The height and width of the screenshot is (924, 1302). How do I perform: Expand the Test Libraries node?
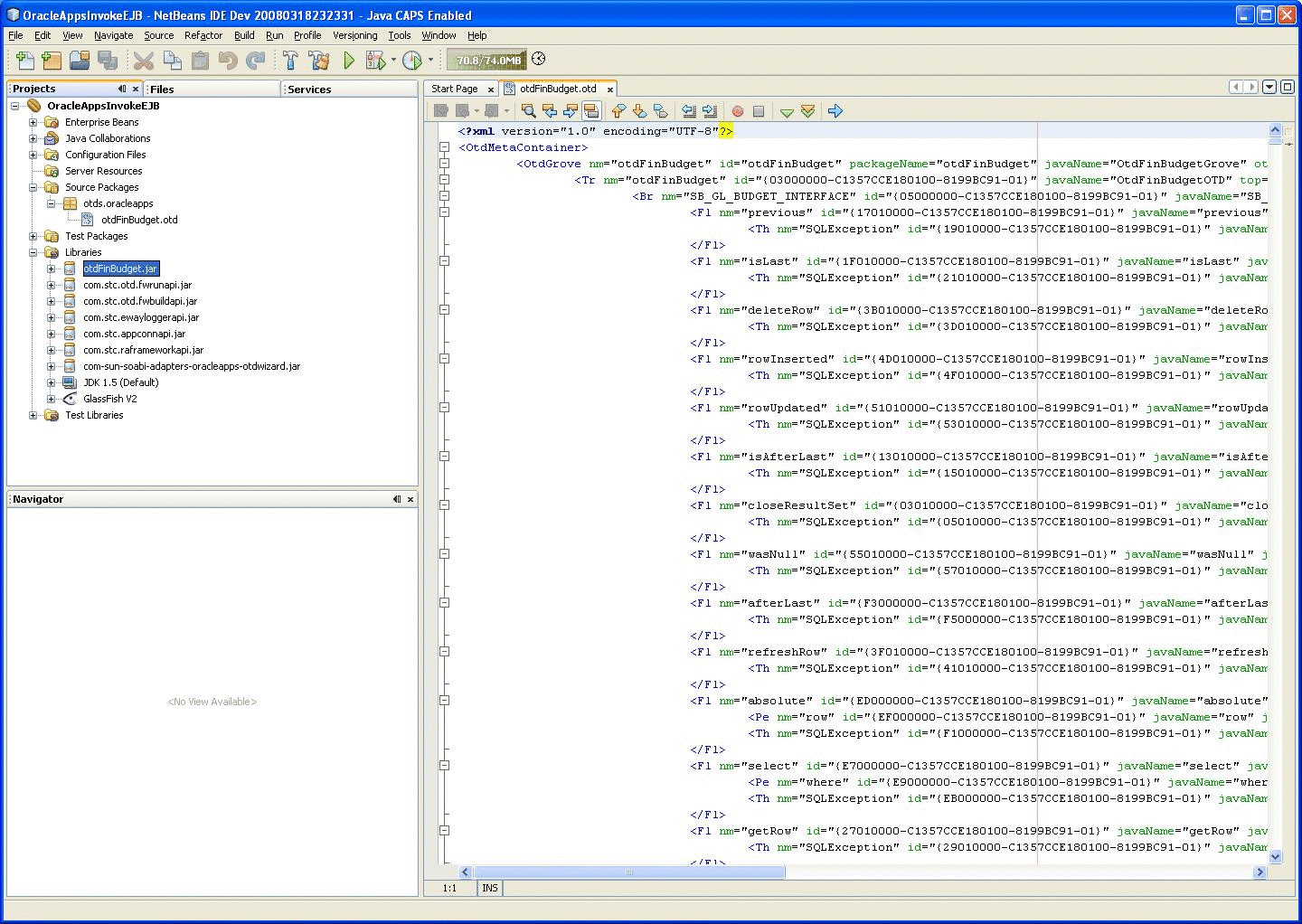pos(33,415)
